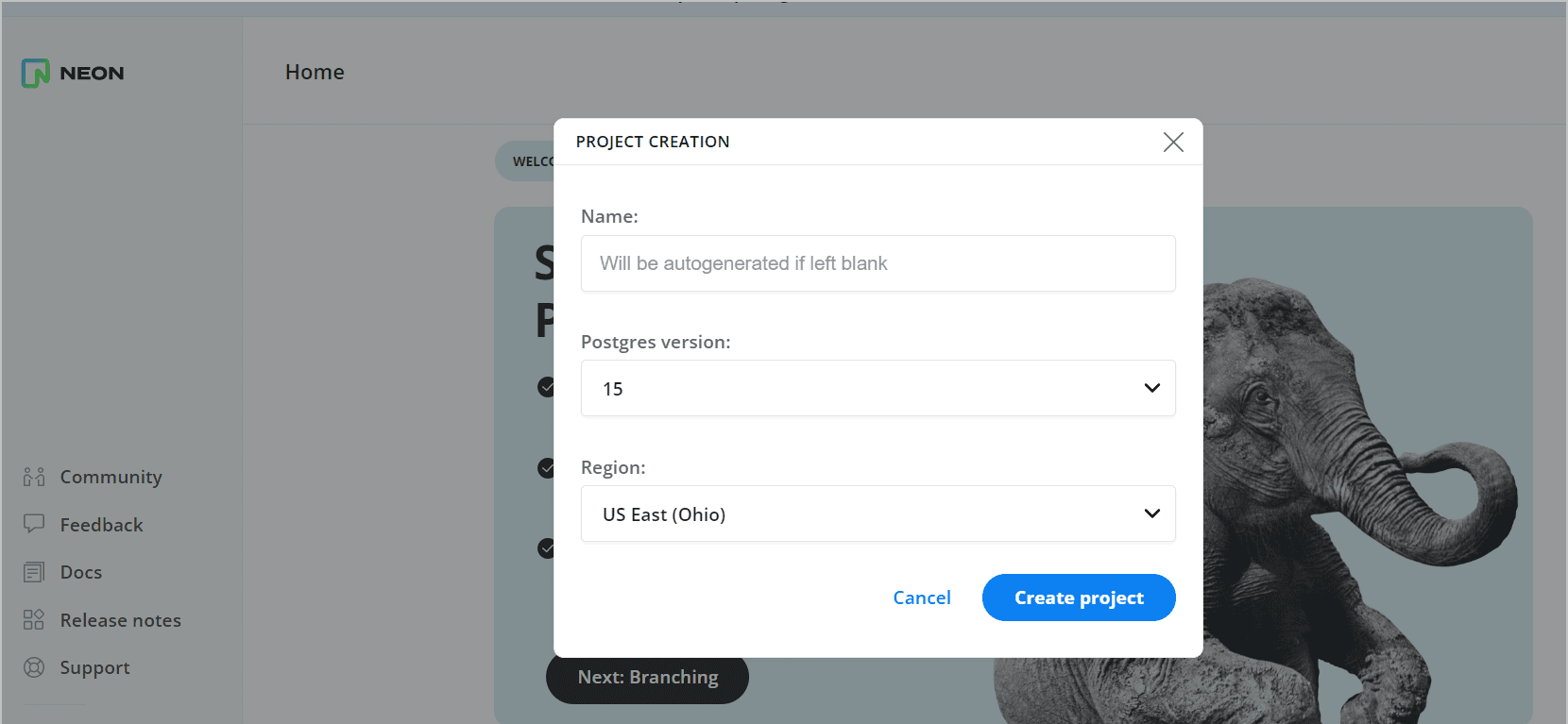Click the Create project button
The width and height of the screenshot is (1568, 724).
coord(1079,598)
